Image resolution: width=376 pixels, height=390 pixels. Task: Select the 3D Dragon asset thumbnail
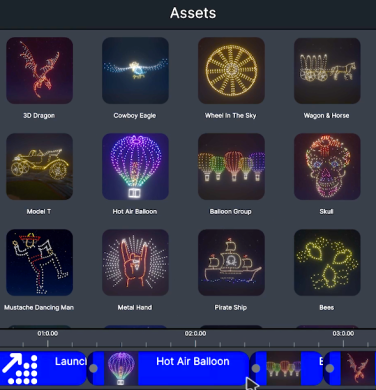click(39, 70)
